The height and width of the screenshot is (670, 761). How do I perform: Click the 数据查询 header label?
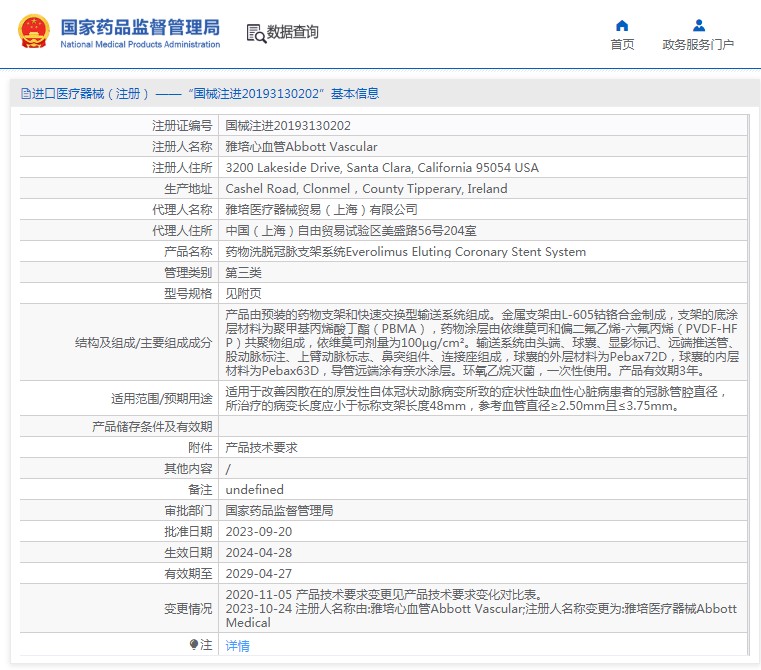click(293, 32)
